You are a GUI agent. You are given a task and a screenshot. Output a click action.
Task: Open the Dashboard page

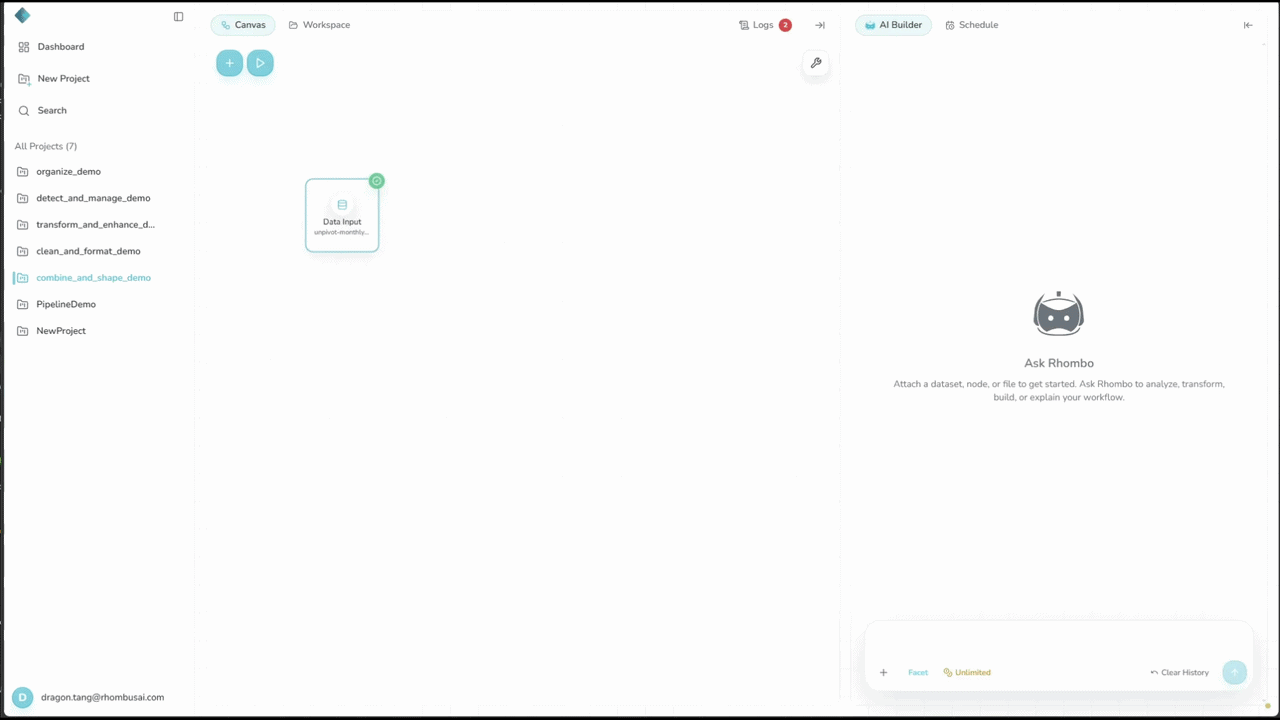60,47
